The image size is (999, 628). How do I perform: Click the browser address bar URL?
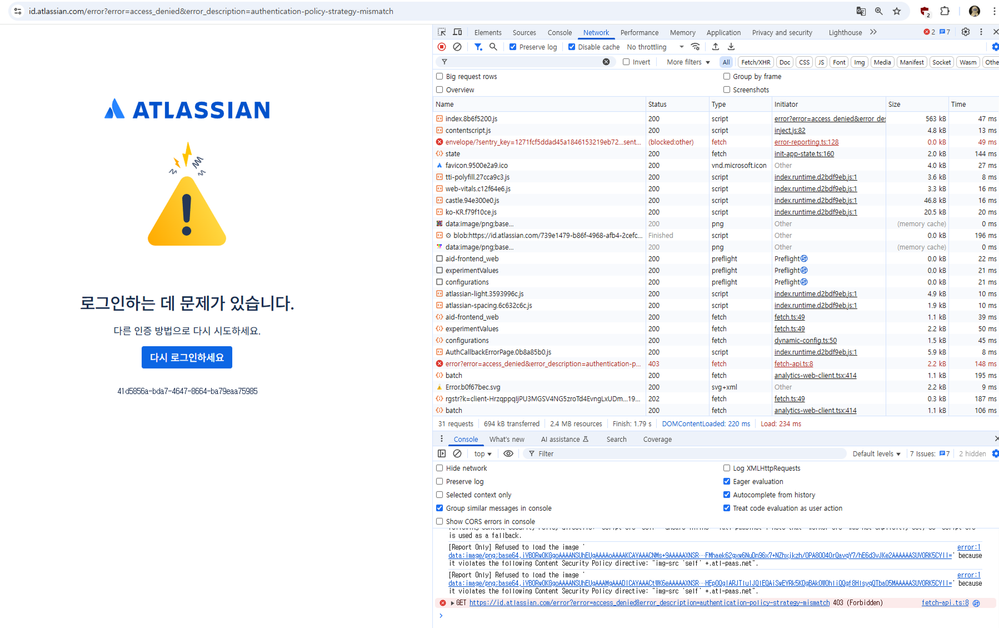tap(211, 11)
